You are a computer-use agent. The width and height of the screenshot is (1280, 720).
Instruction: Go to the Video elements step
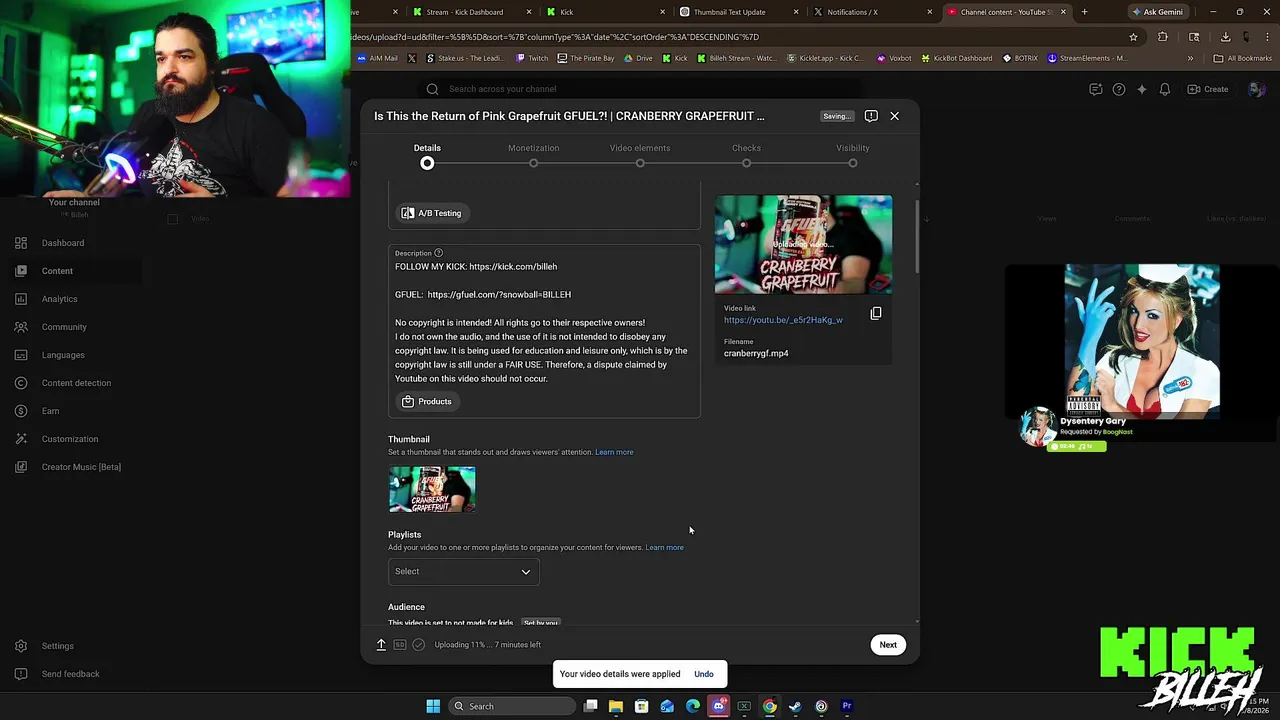click(640, 155)
